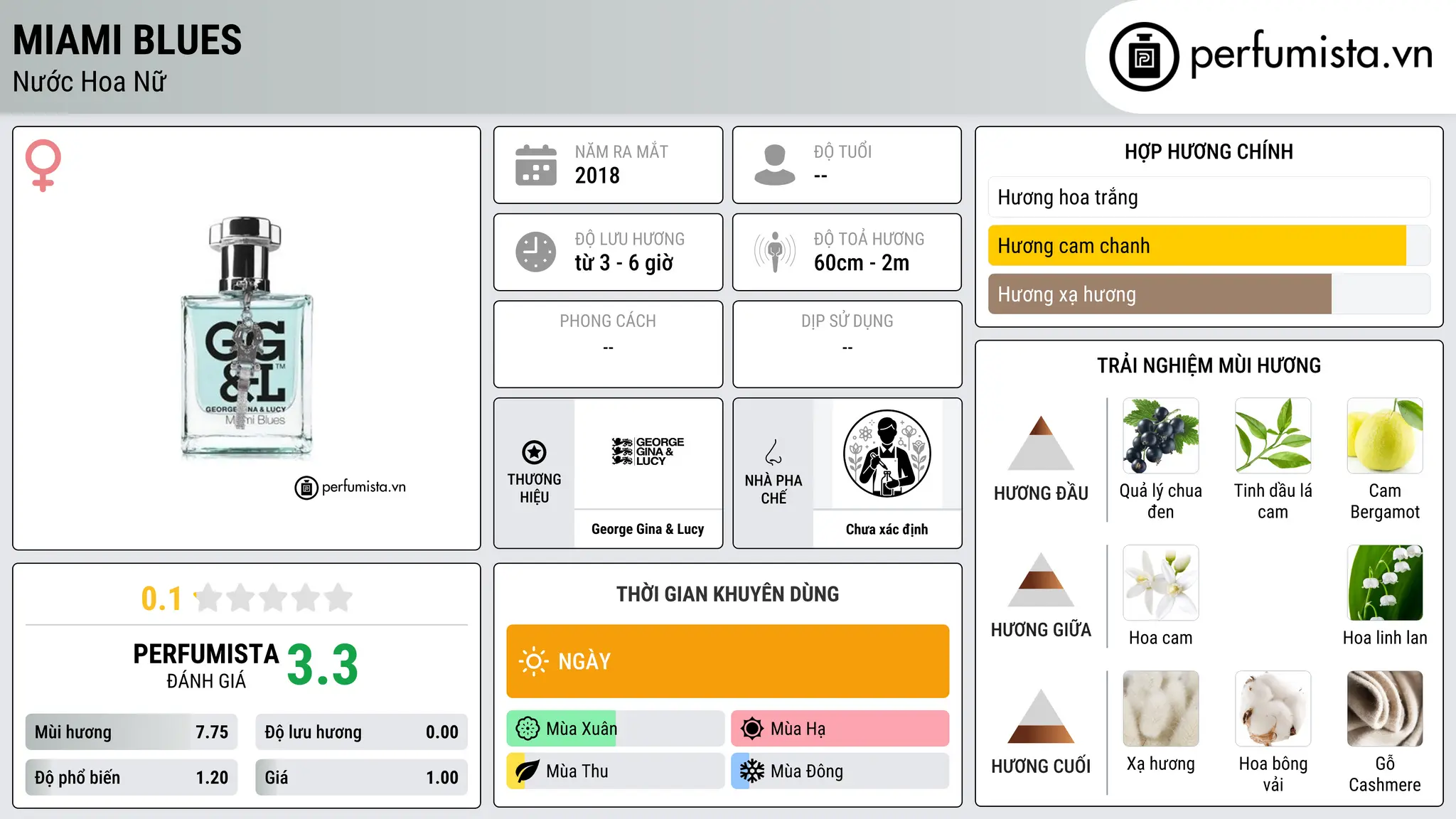Click the TRẢI NGHIỆM MÙI HƯƠNG heading
The image size is (1456, 819).
[1209, 365]
